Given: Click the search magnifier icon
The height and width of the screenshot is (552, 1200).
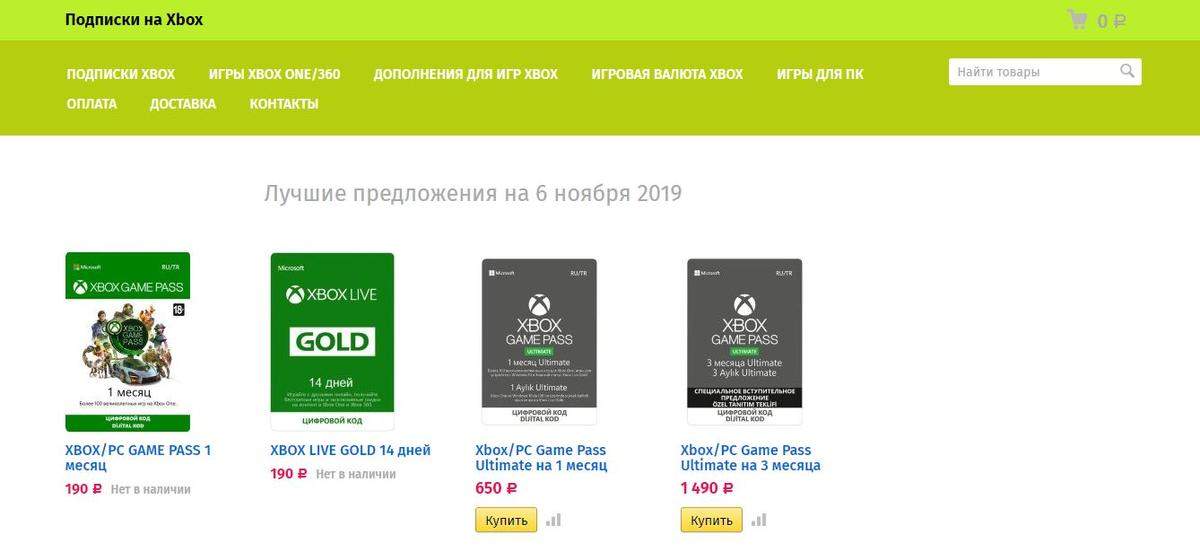Looking at the screenshot, I should click(x=1127, y=71).
